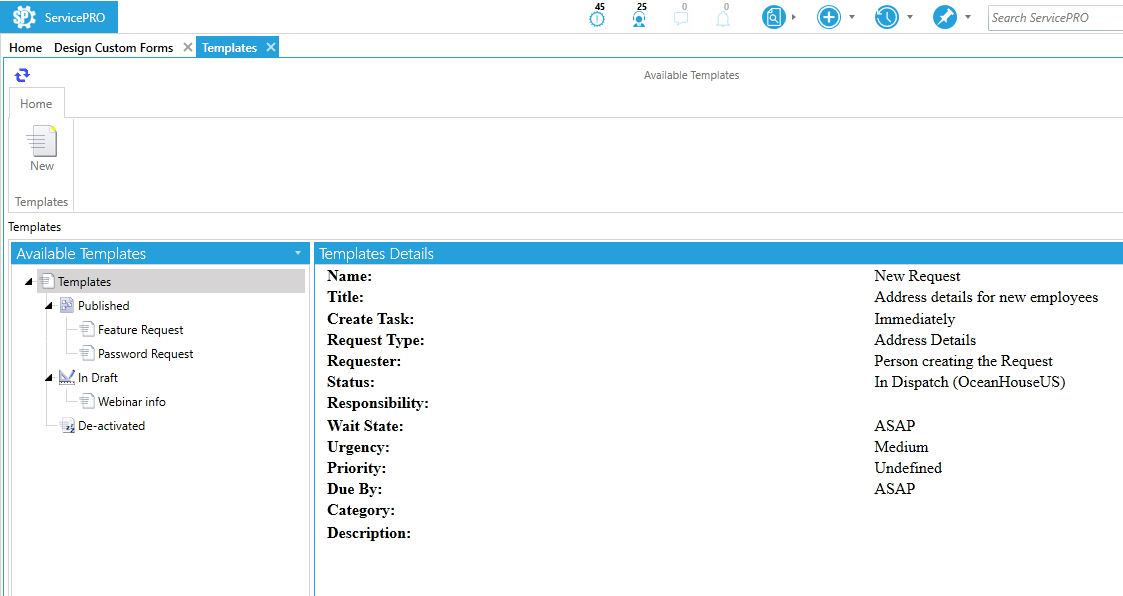Screen dimensions: 1123x596
Task: Click the 'Undefined' priority value
Action: click(907, 468)
